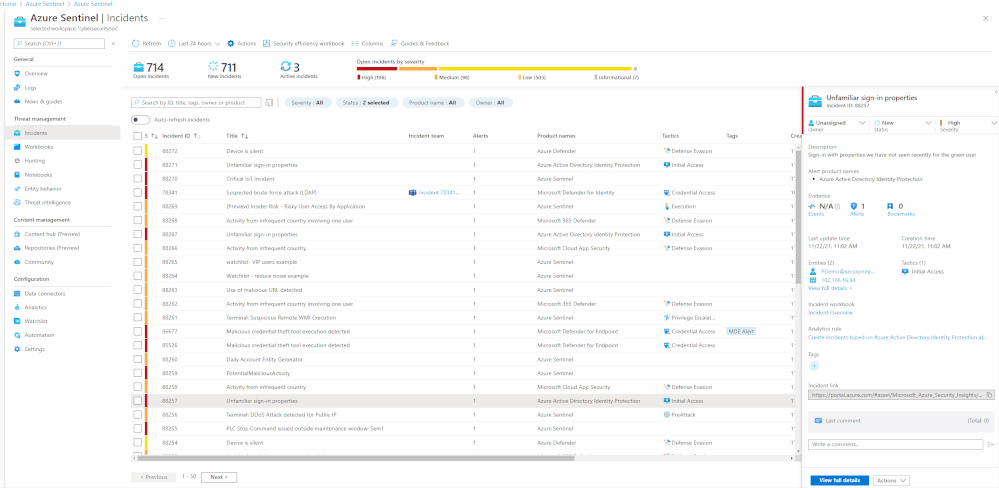Open Status : 2 selected filter
Viewport: 999px width, 488px height.
[366, 103]
